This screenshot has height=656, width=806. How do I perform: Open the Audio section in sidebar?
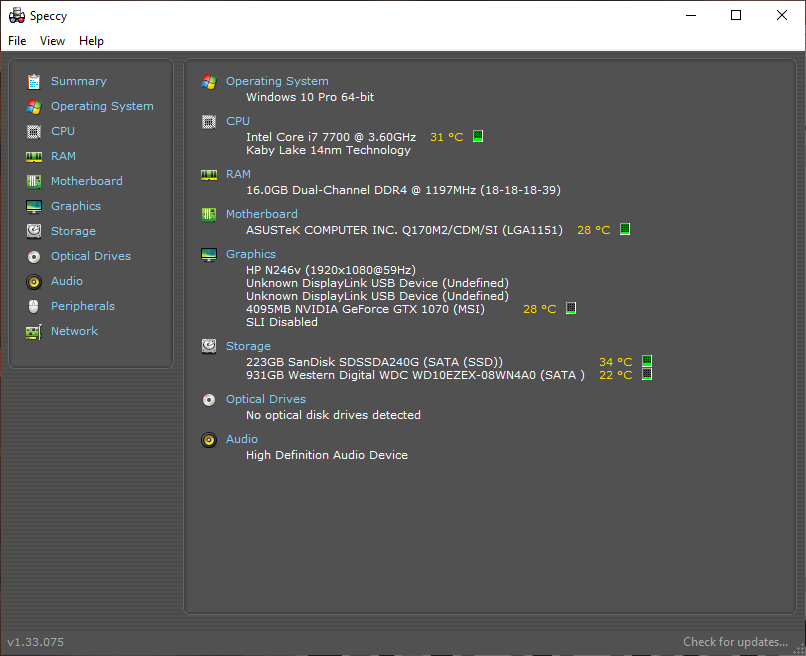(66, 281)
